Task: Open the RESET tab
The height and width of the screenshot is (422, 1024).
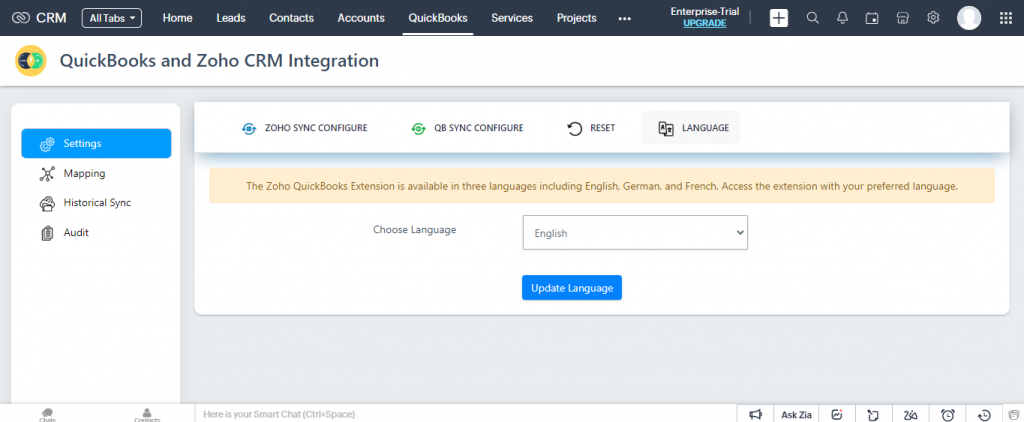Action: (590, 128)
